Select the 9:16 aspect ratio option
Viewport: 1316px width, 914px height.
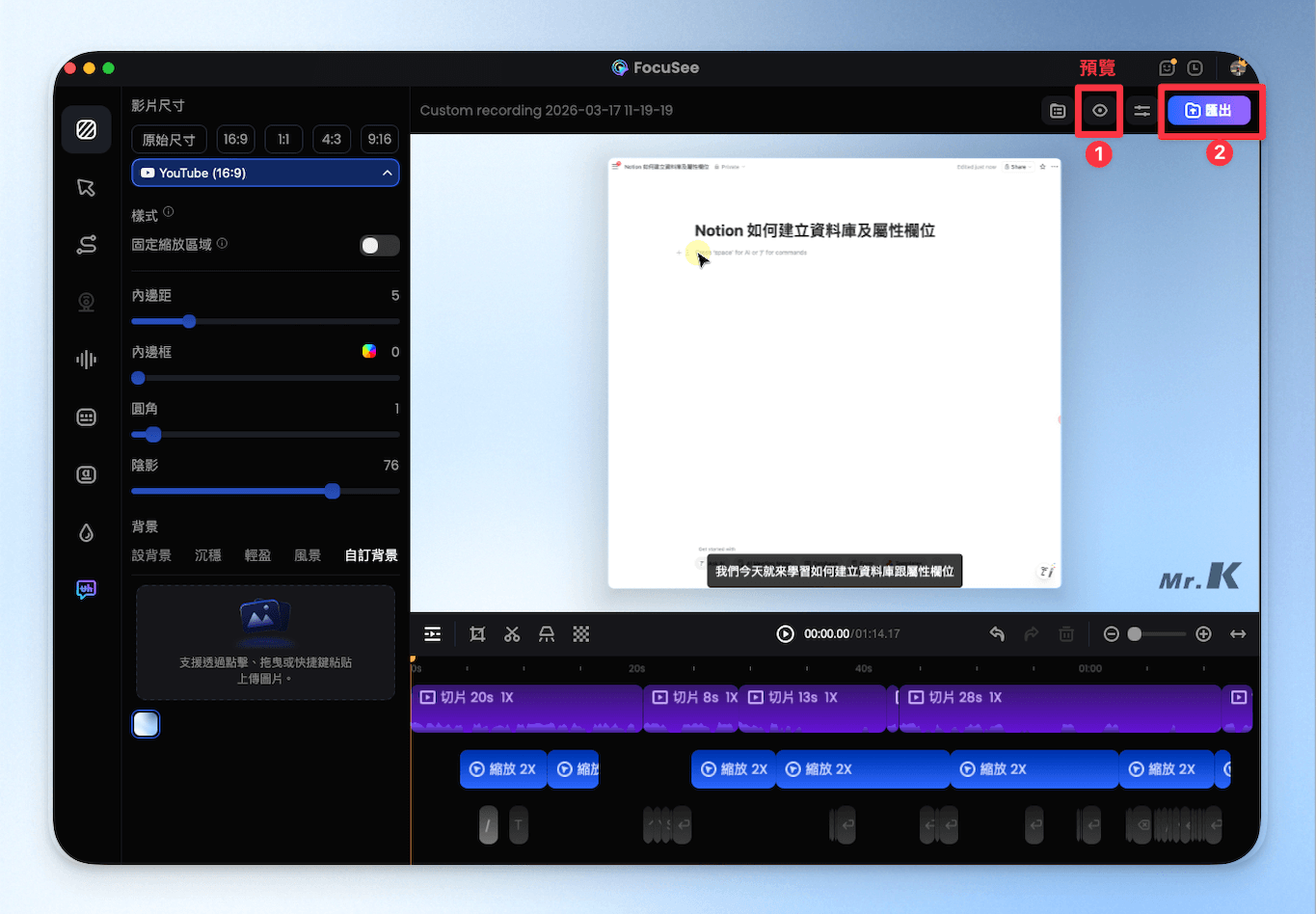[379, 139]
